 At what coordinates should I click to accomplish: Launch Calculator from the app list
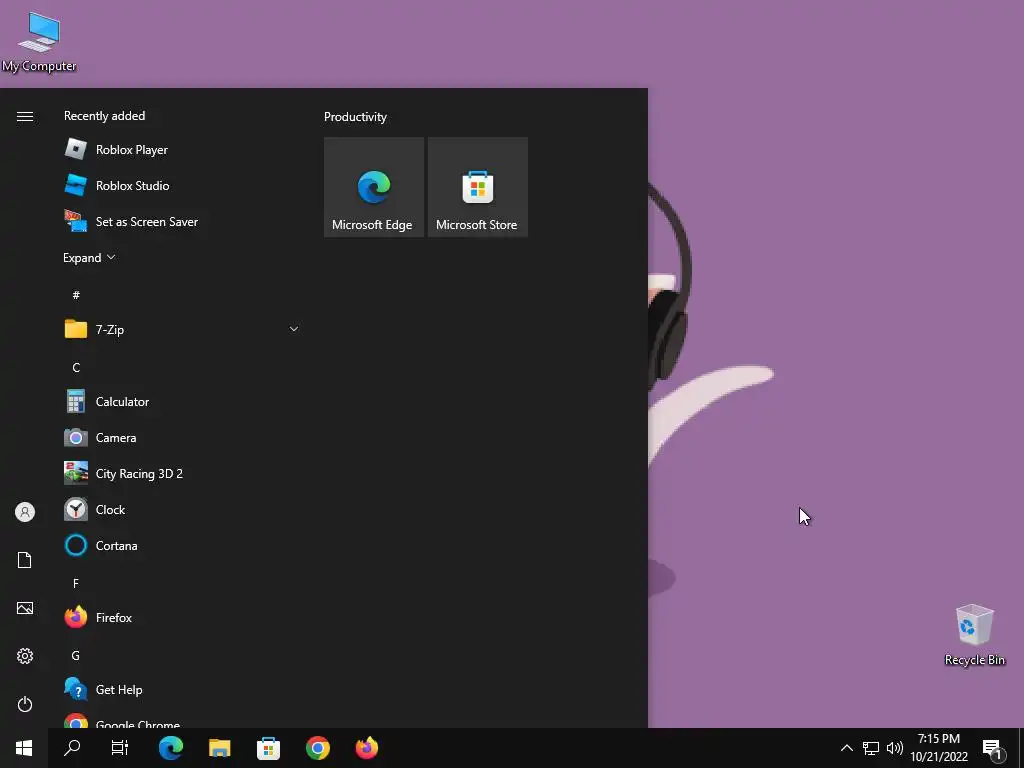(182, 402)
